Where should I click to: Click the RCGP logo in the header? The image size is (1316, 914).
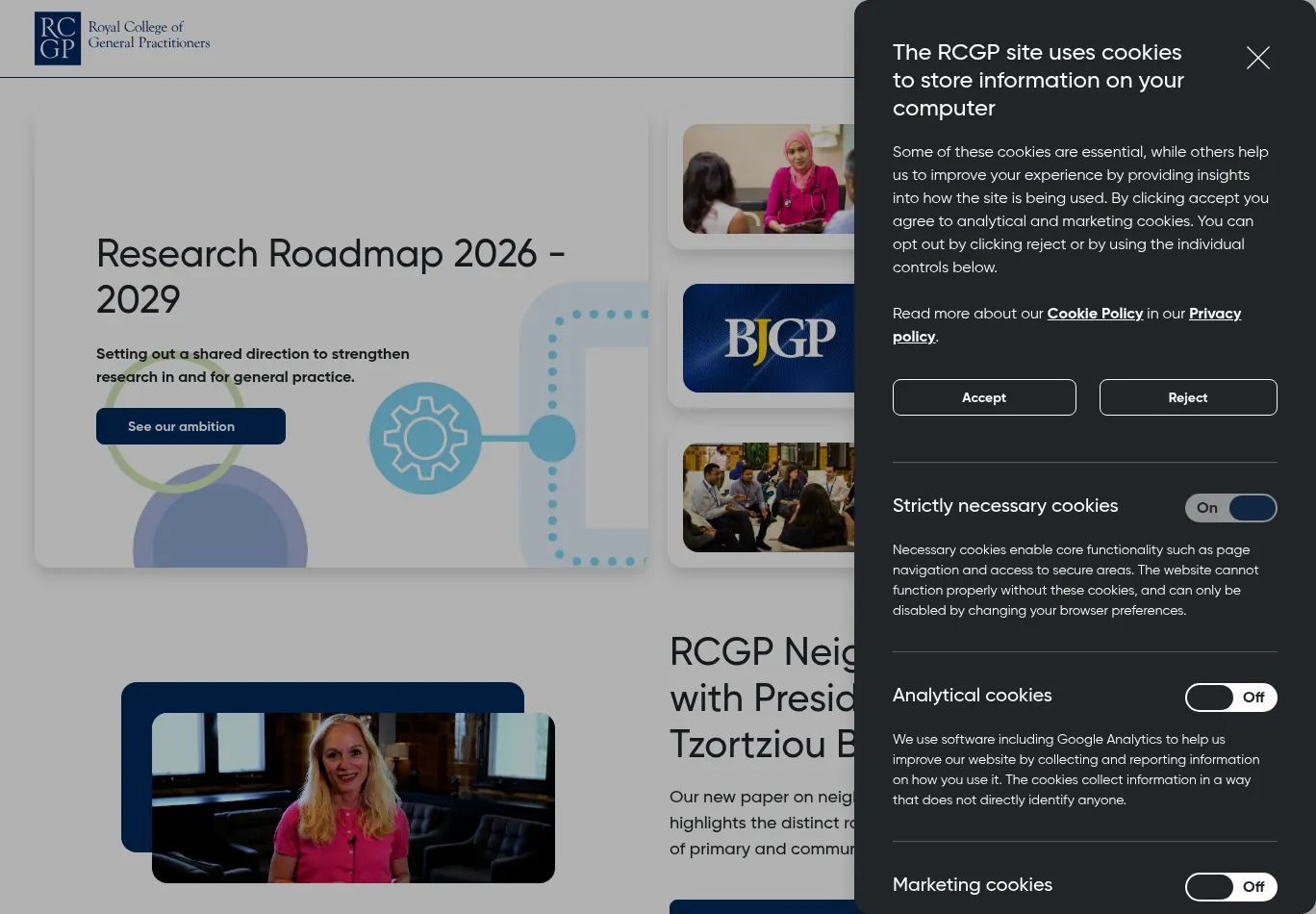coord(122,38)
